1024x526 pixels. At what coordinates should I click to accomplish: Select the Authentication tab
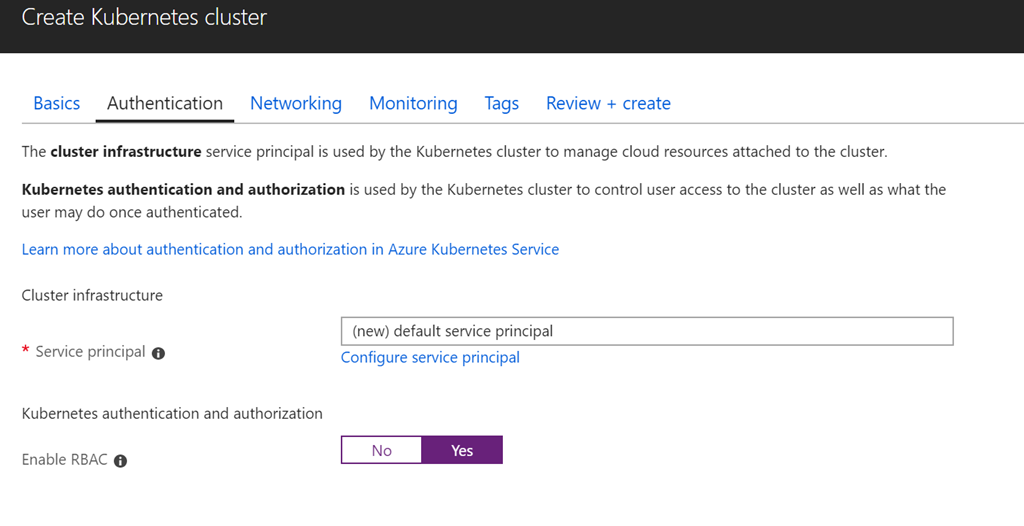(x=165, y=103)
